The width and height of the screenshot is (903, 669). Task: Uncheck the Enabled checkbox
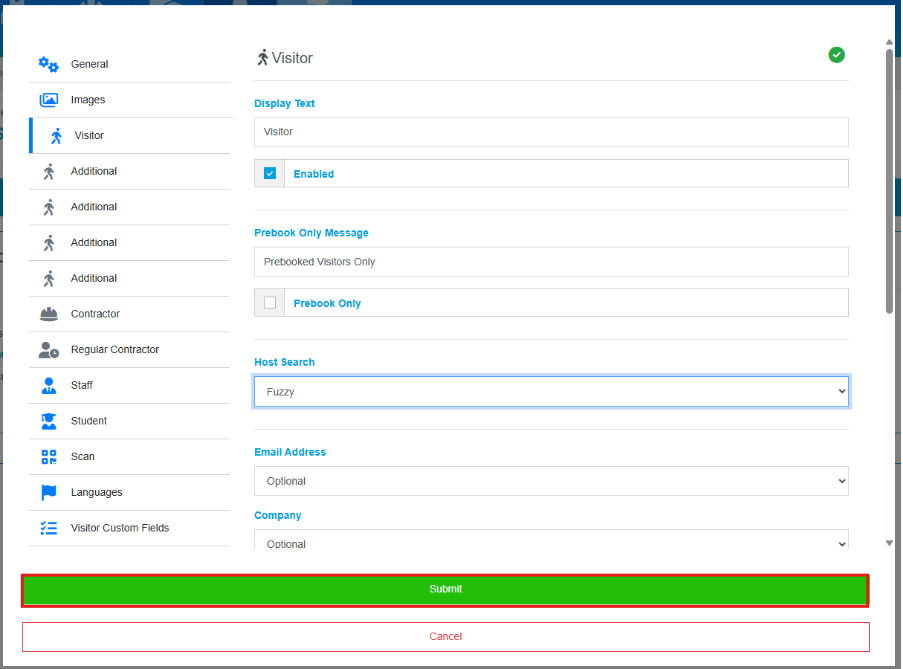pos(270,173)
